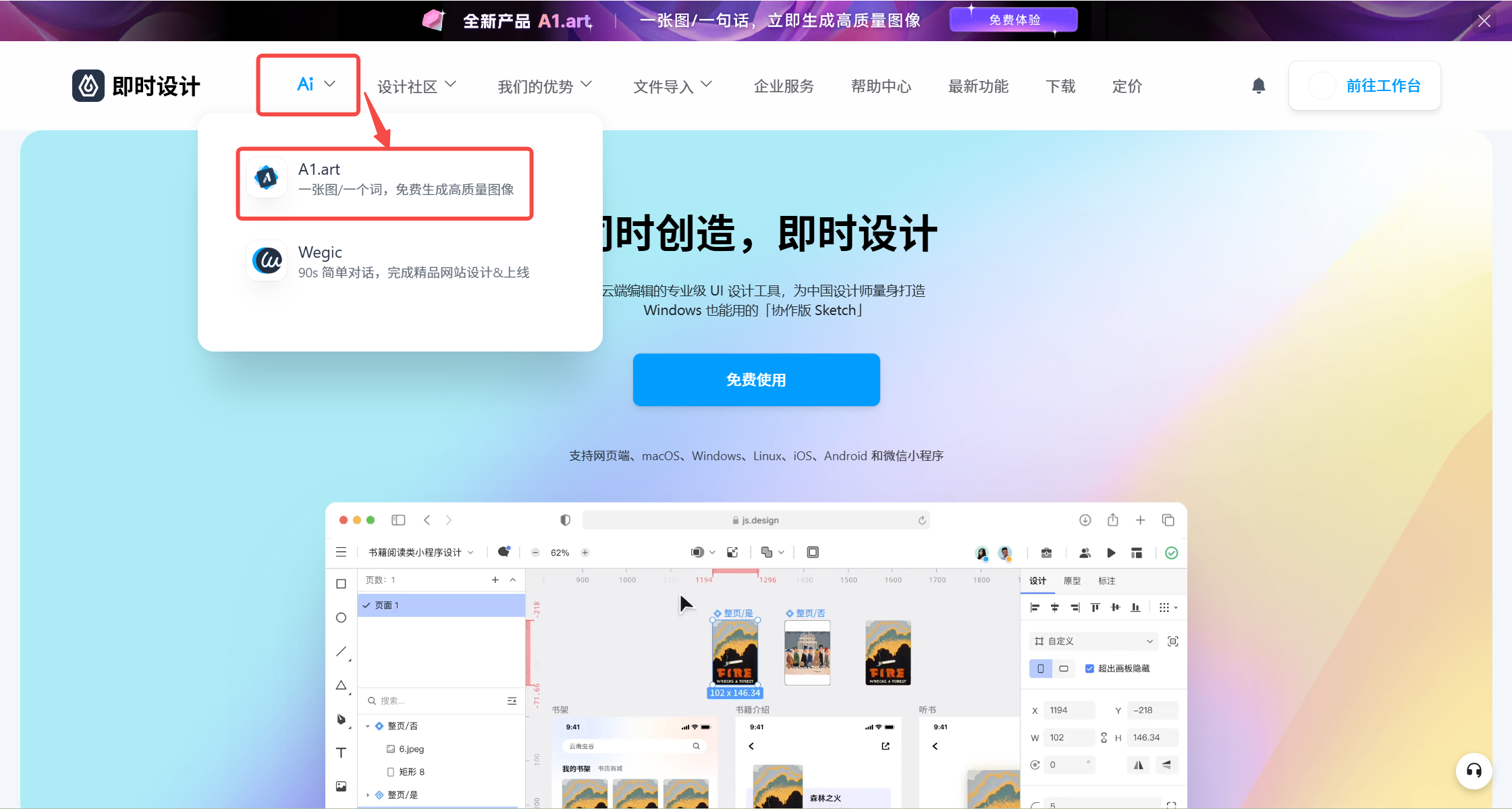
Task: Select the triangle shape tool
Action: click(x=342, y=685)
